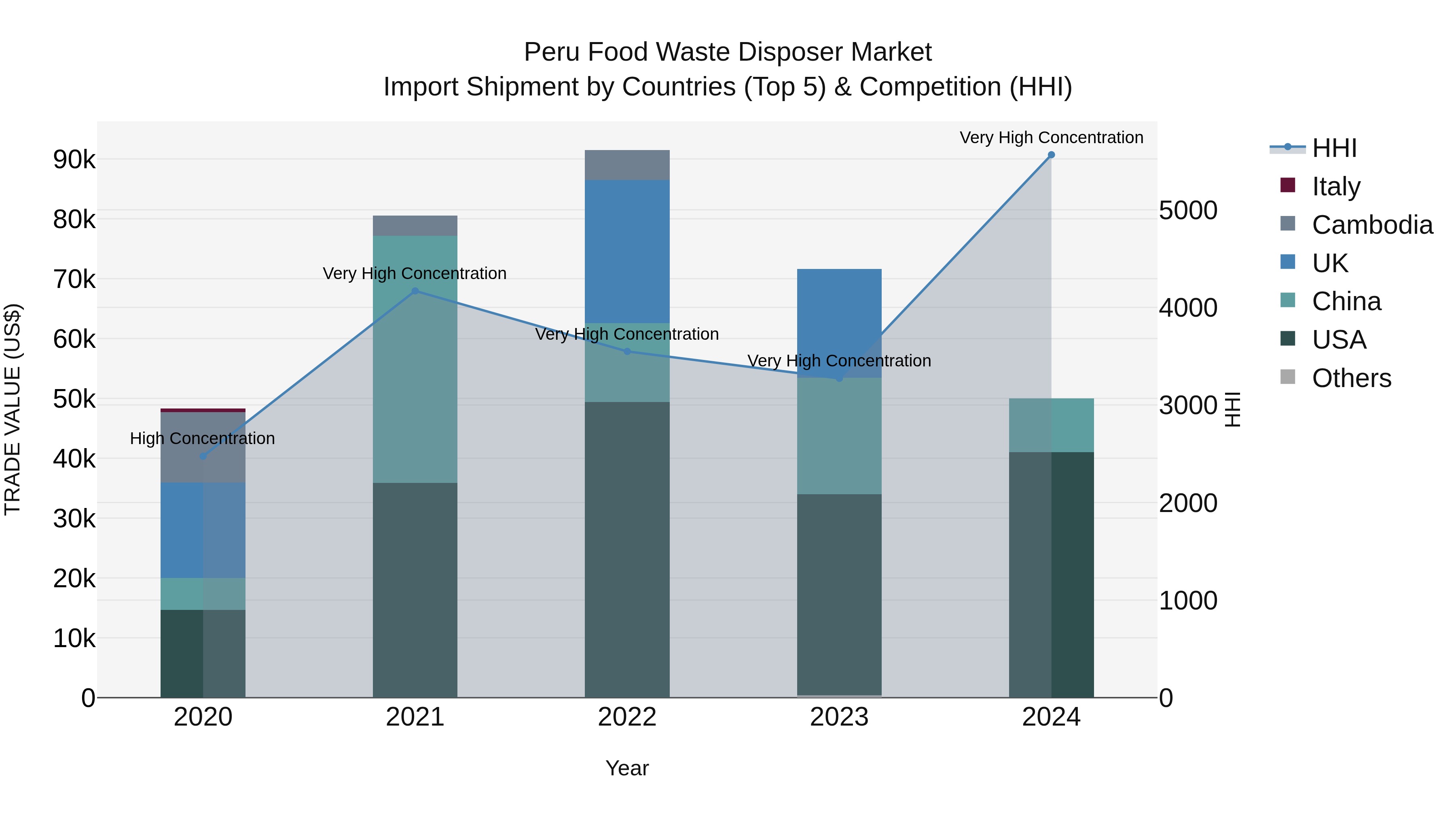Viewport: 1456px width, 819px height.
Task: Click 'Very High Concentration' annotation above 2022
Action: coord(627,334)
